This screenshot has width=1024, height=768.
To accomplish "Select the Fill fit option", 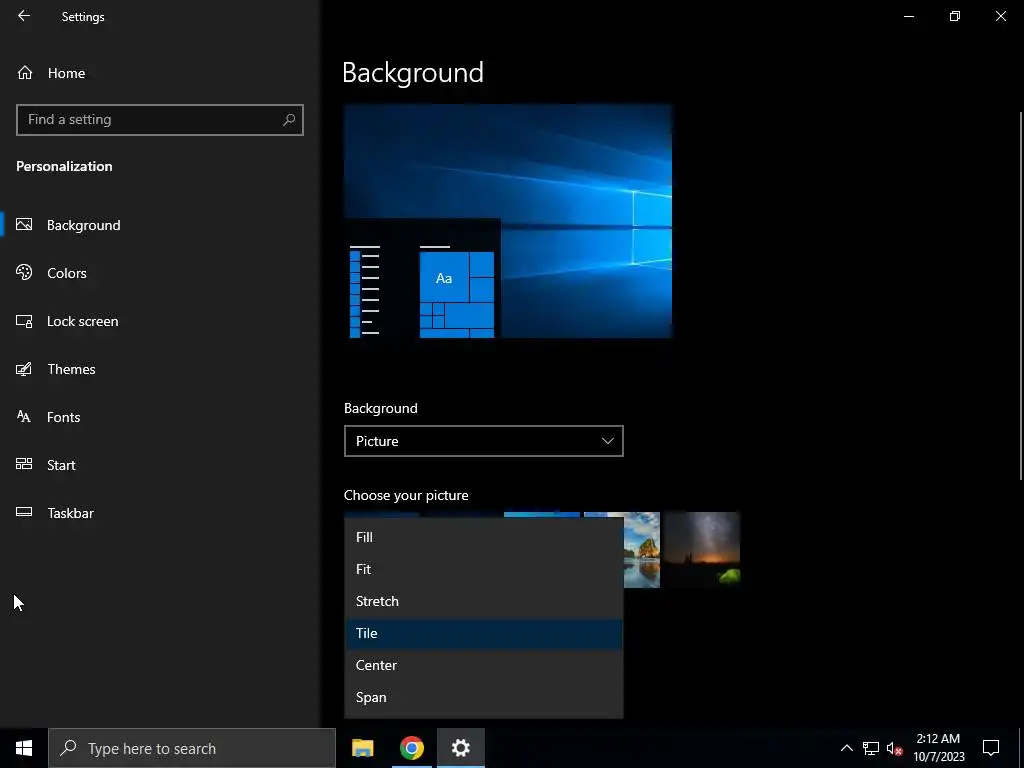I will 483,537.
